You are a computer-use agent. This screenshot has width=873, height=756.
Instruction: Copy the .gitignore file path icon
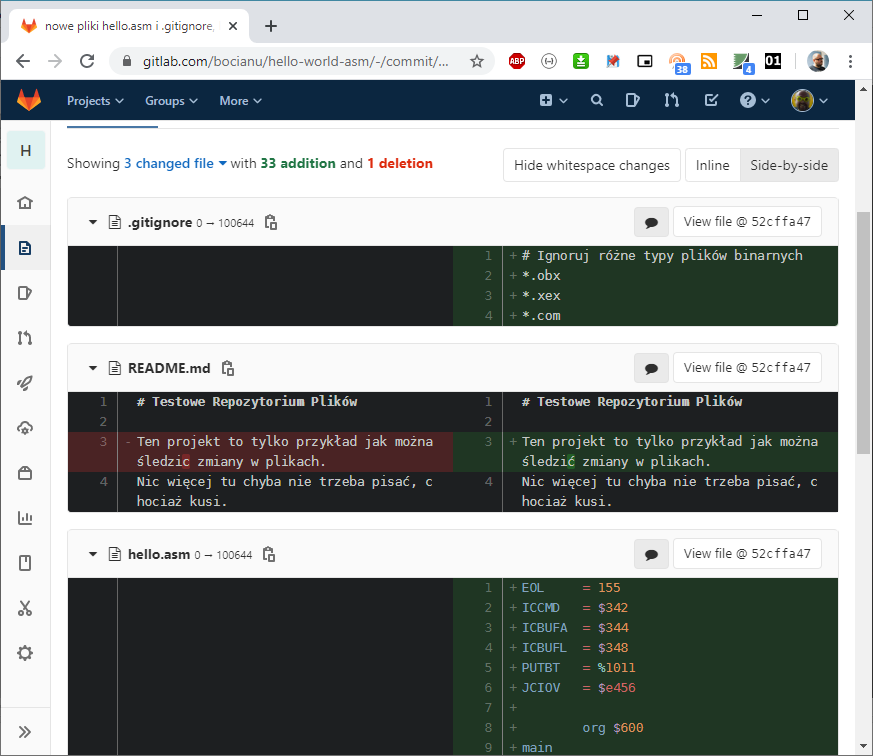270,222
